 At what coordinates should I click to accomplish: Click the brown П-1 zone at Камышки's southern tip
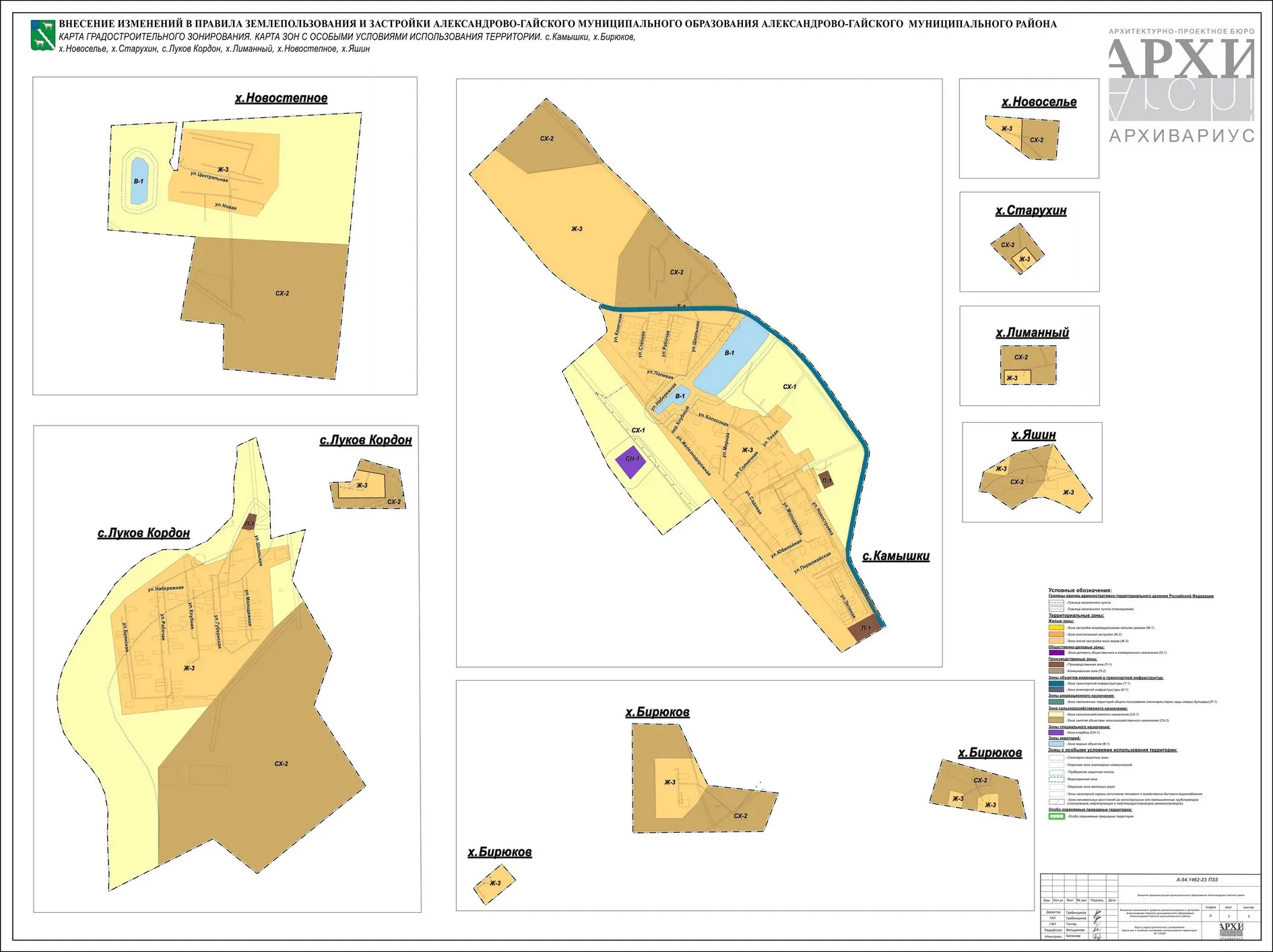[x=864, y=629]
